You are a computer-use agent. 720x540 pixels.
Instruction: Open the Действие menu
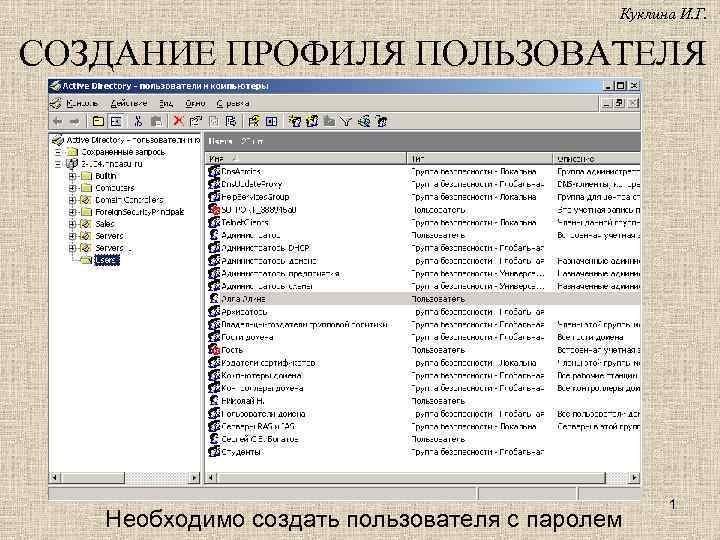point(129,104)
